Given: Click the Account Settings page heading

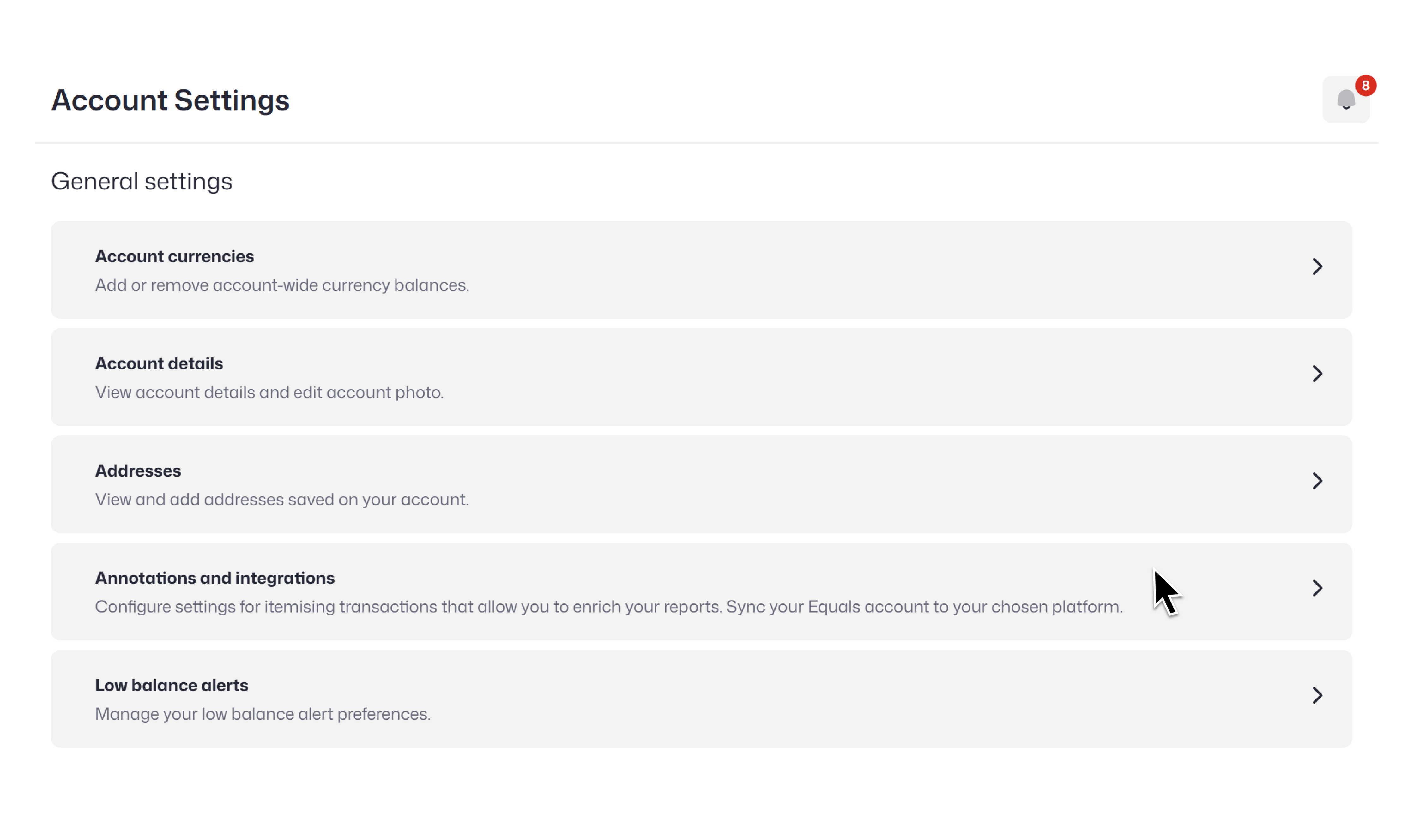Looking at the screenshot, I should tap(171, 100).
